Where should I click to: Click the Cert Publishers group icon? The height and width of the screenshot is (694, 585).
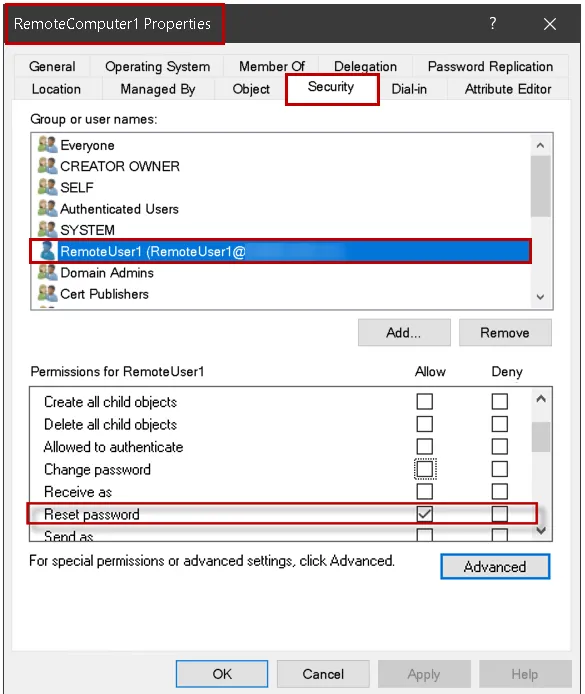47,293
